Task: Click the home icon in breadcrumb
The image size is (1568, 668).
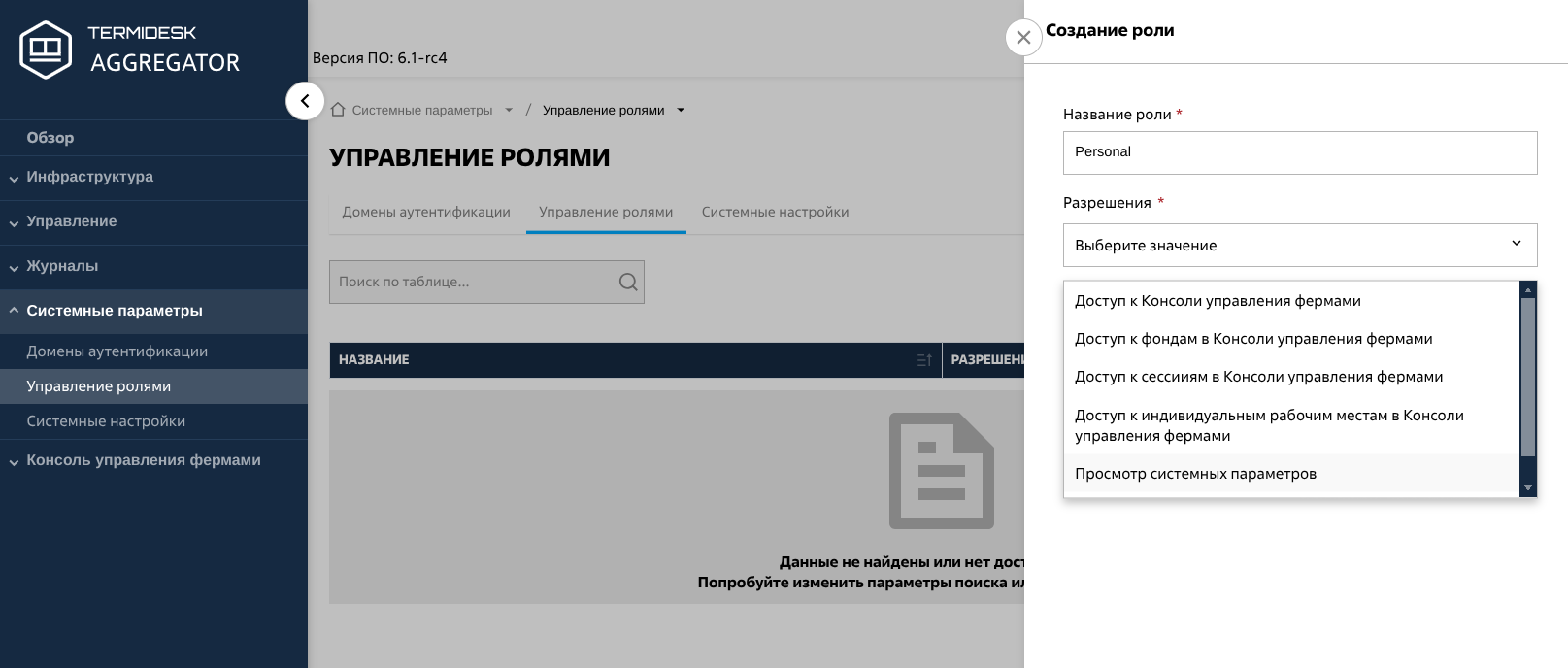Action: 338,110
